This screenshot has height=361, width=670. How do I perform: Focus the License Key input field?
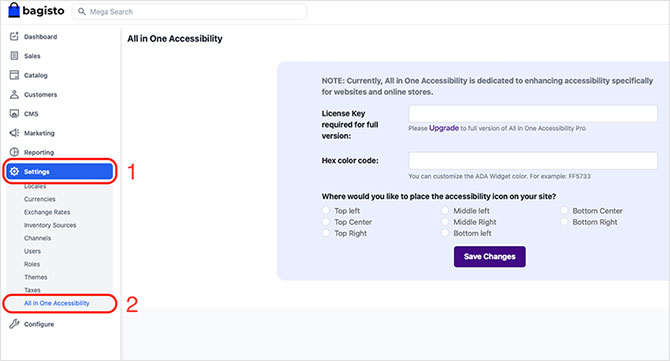pos(533,114)
